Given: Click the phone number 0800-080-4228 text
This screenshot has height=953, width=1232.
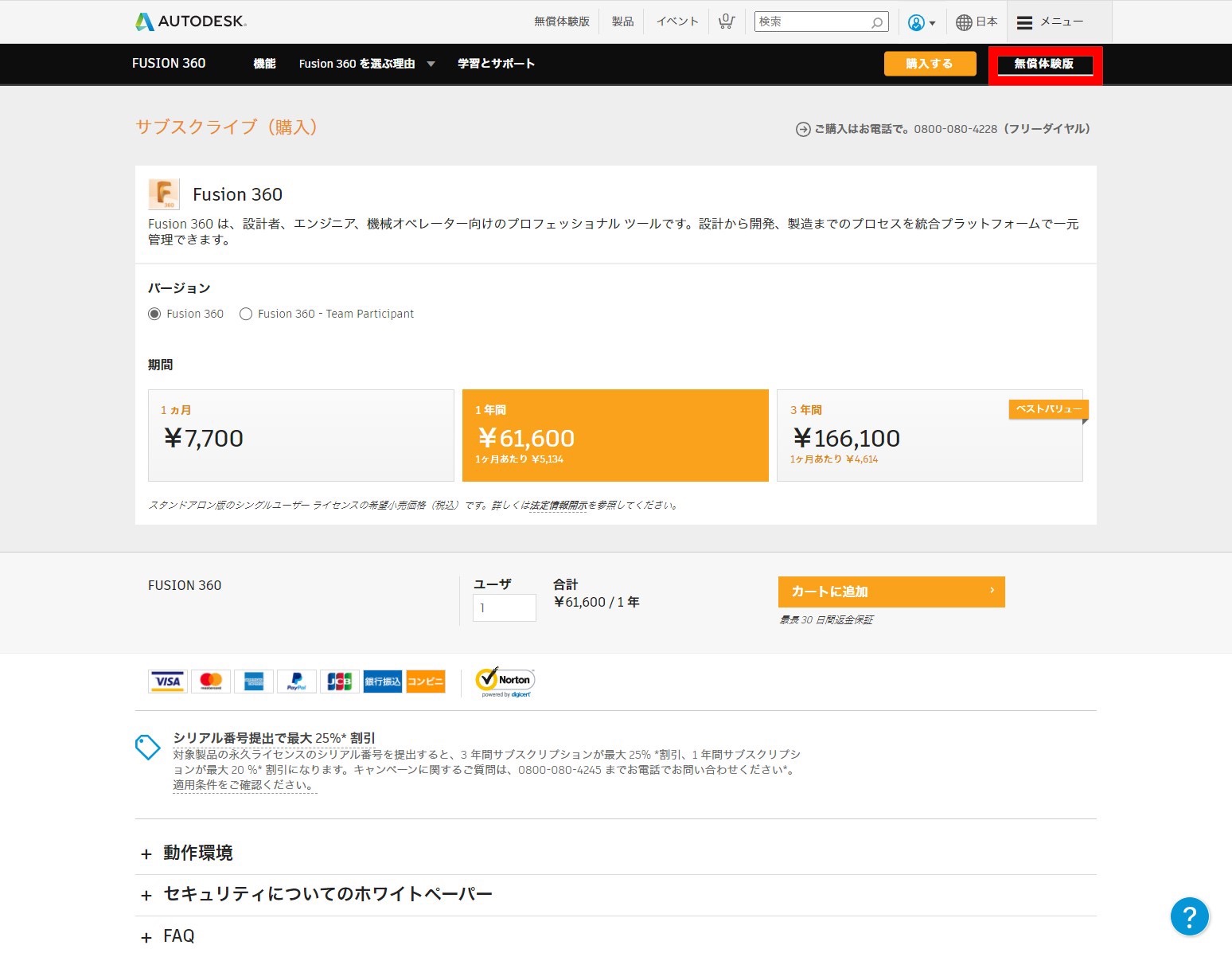Looking at the screenshot, I should 955,129.
